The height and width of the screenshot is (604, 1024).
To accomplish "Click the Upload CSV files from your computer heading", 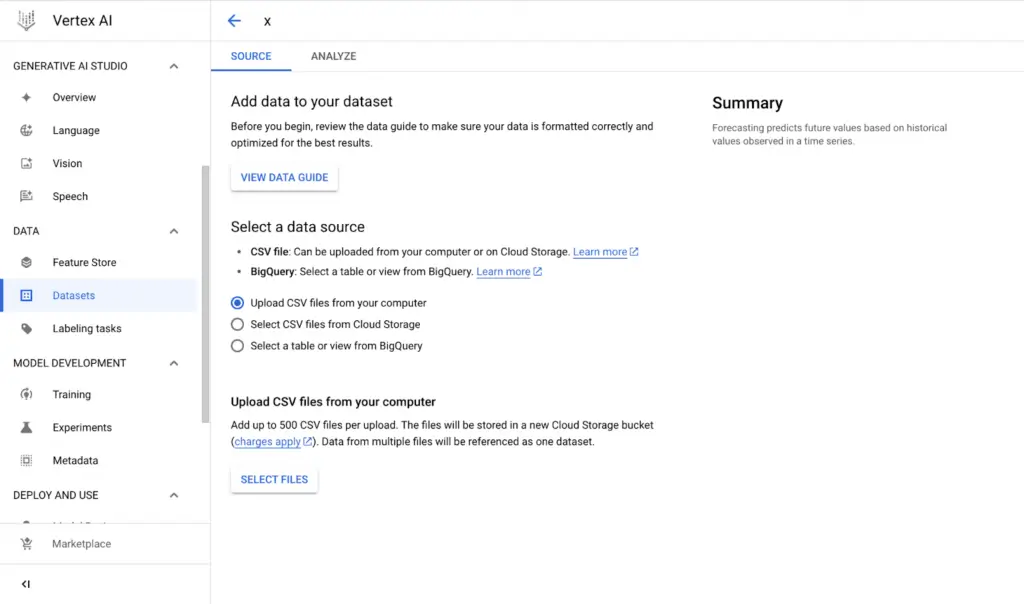I will point(333,402).
